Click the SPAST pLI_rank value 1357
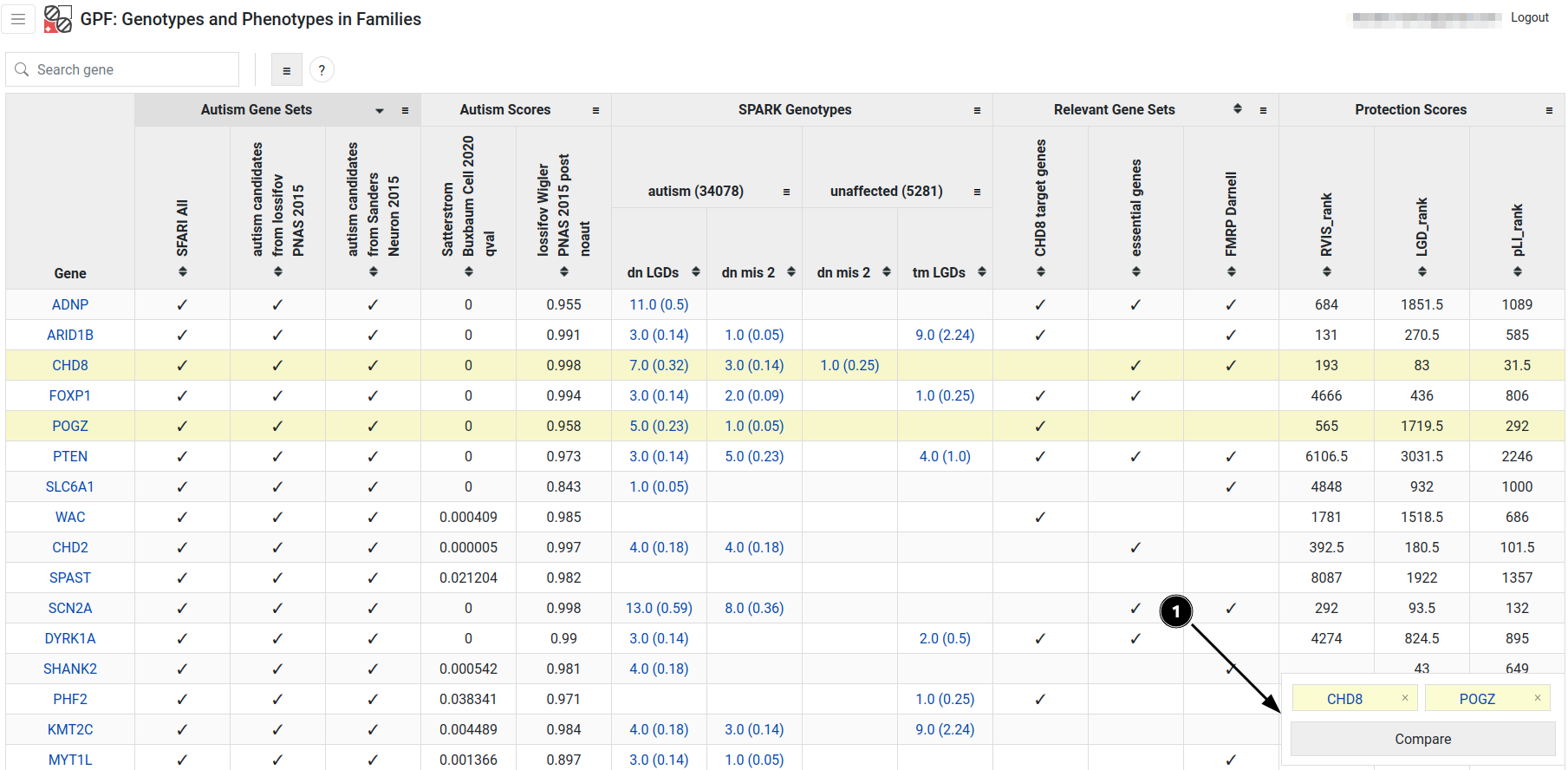Viewport: 1568px width, 770px height. coord(1517,577)
